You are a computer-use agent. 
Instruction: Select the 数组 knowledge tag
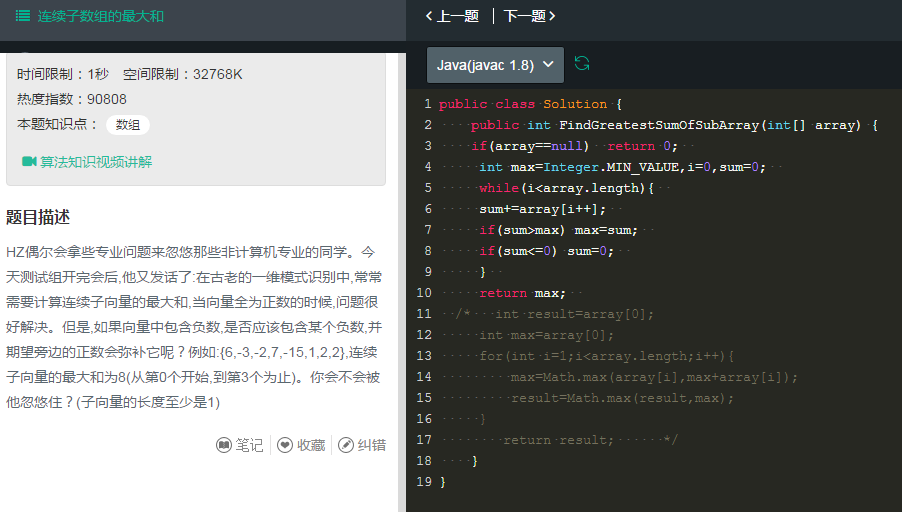point(128,124)
